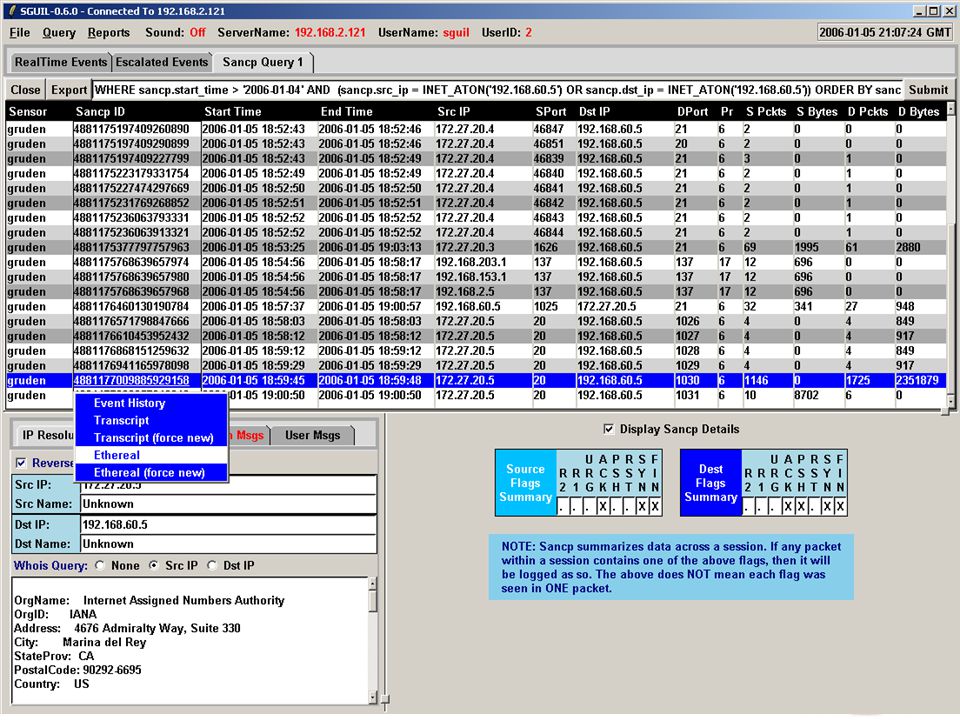Image resolution: width=960 pixels, height=720 pixels.
Task: Select row with Sancp ID 4881175223179331754
Action: 476,173
